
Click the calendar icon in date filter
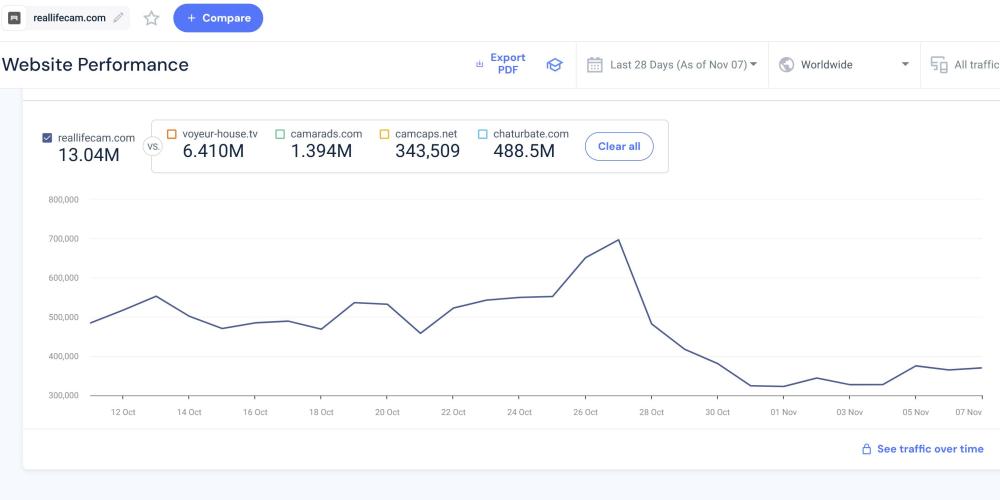594,65
